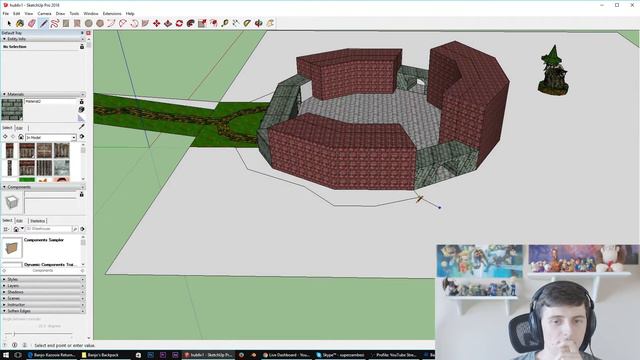The width and height of the screenshot is (640, 360).
Task: Open the Window menu
Action: [x=91, y=13]
